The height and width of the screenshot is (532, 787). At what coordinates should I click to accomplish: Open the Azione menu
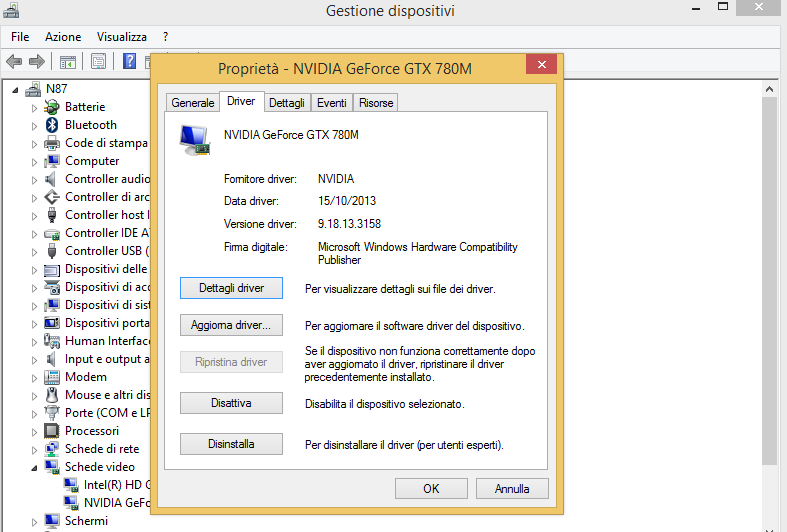pyautogui.click(x=63, y=36)
